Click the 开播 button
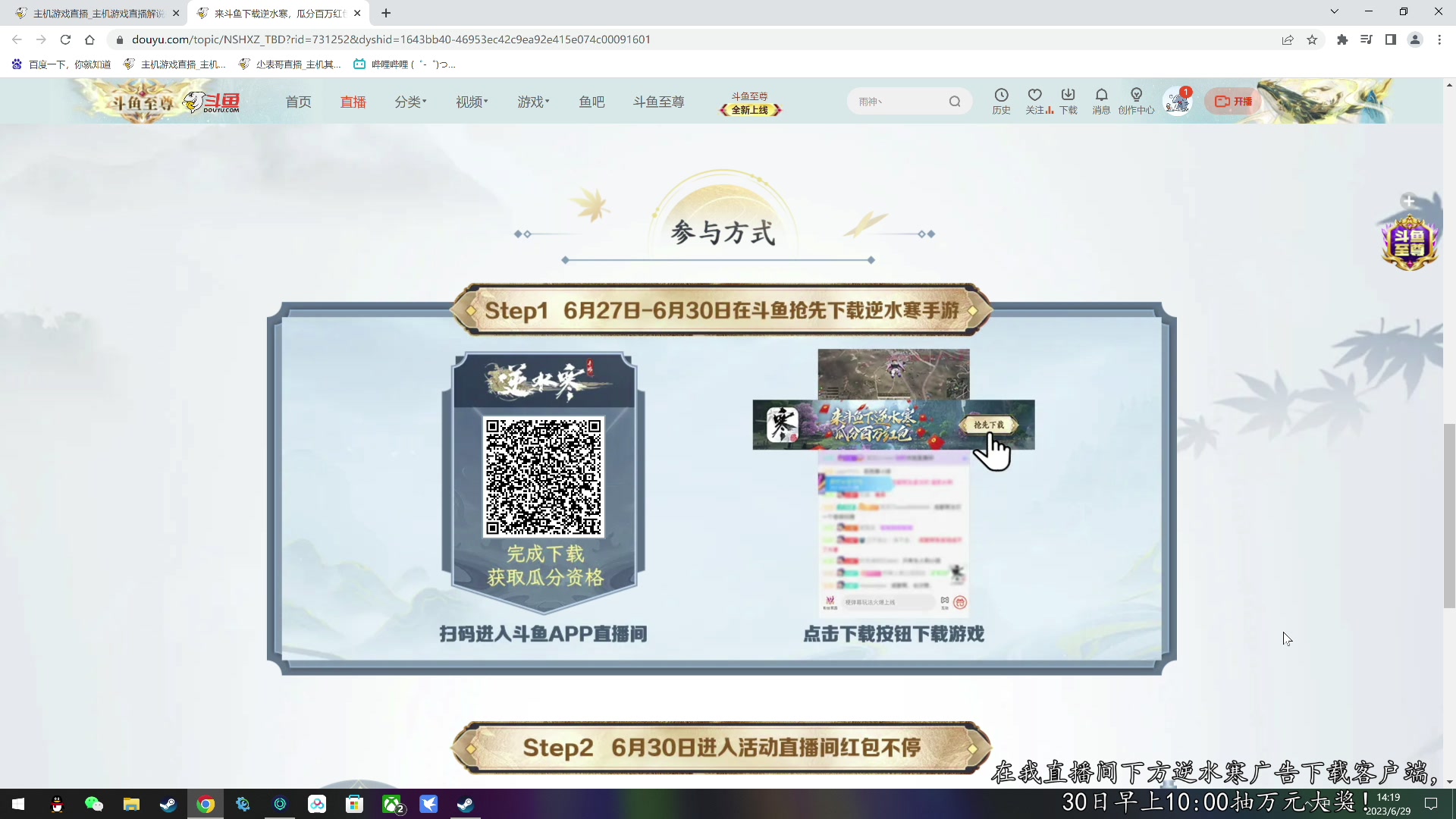The height and width of the screenshot is (819, 1456). click(x=1233, y=101)
